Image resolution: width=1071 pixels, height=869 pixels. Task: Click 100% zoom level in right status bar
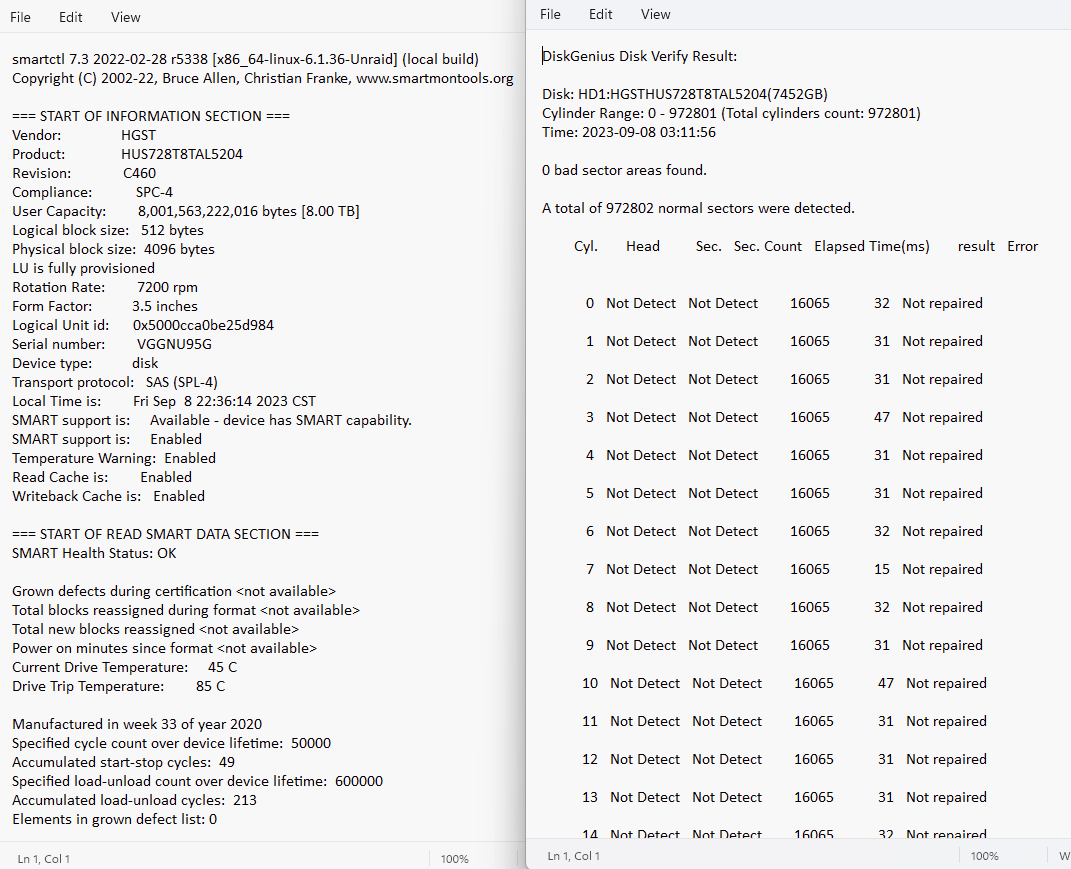(984, 856)
